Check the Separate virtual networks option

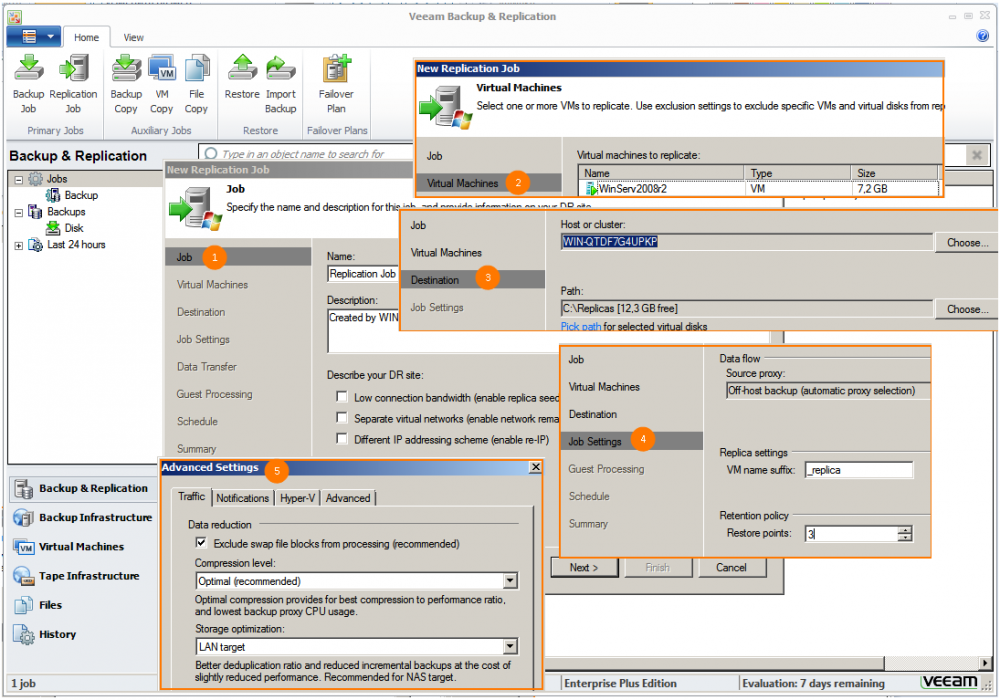click(x=342, y=418)
